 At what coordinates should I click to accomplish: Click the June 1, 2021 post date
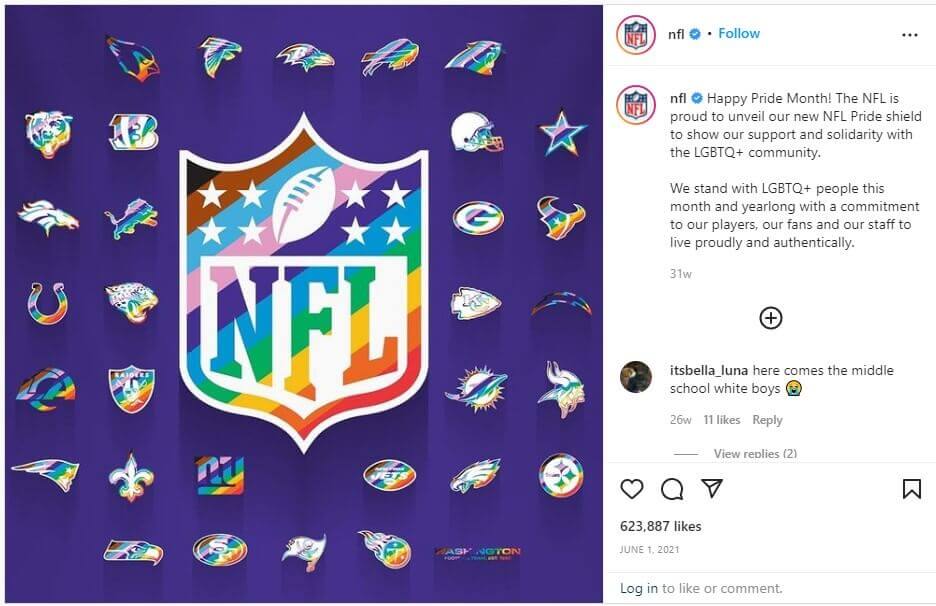click(x=648, y=548)
